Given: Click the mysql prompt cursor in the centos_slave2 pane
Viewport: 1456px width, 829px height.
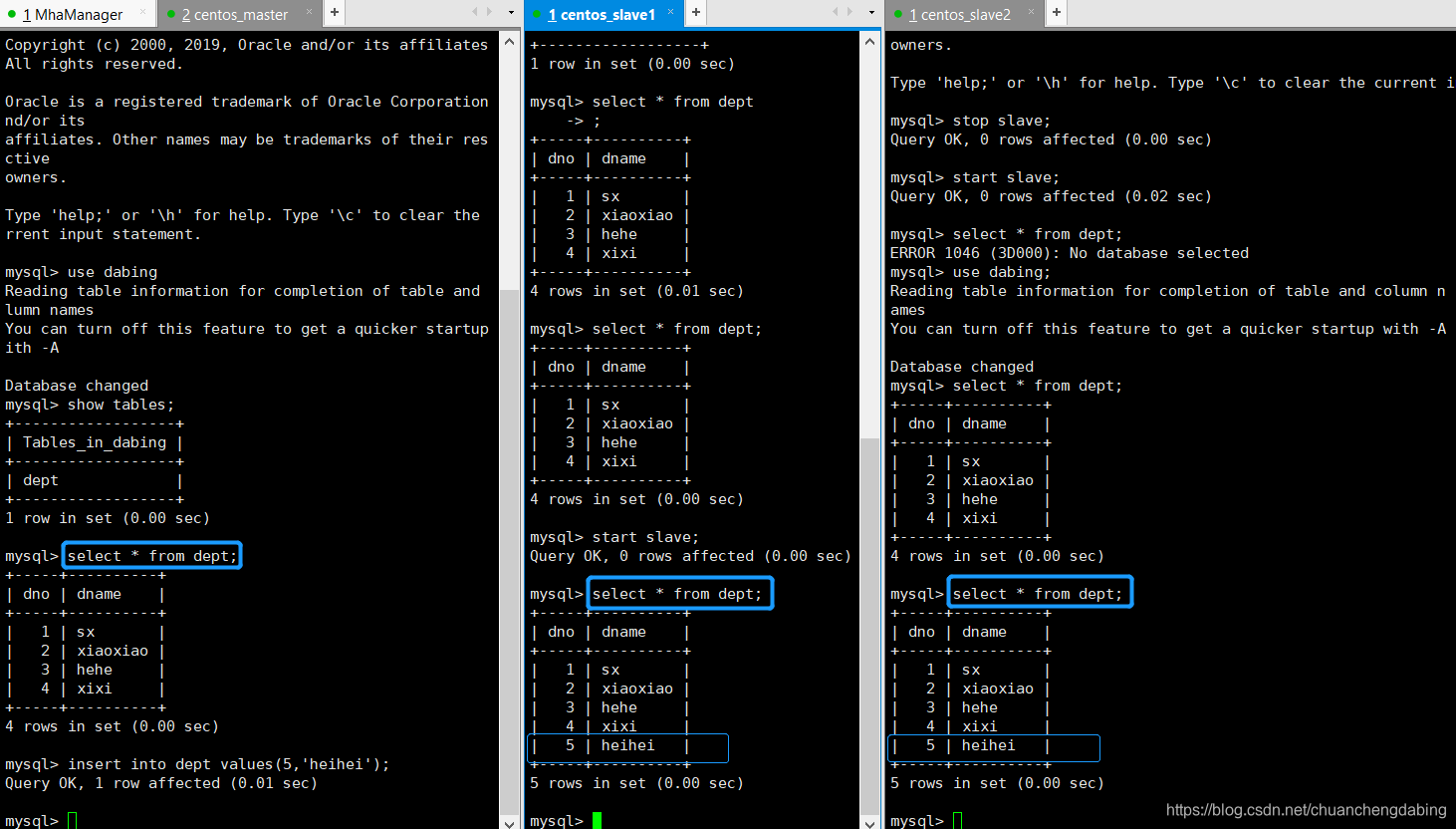Looking at the screenshot, I should [958, 821].
